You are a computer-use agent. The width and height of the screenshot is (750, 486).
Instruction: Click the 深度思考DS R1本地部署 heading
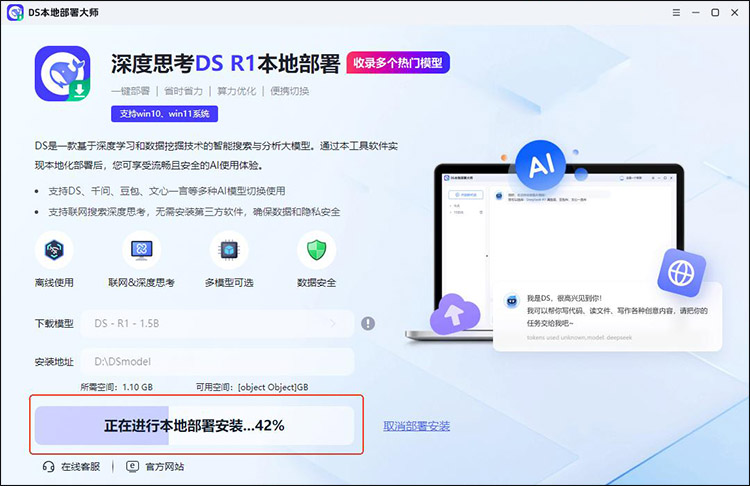click(x=225, y=64)
